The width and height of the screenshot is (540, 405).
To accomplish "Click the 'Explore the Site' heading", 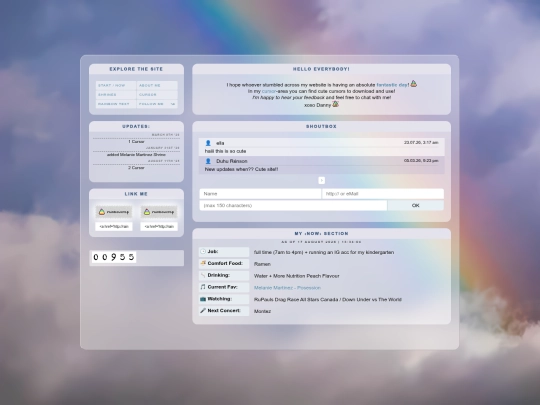I will click(136, 69).
